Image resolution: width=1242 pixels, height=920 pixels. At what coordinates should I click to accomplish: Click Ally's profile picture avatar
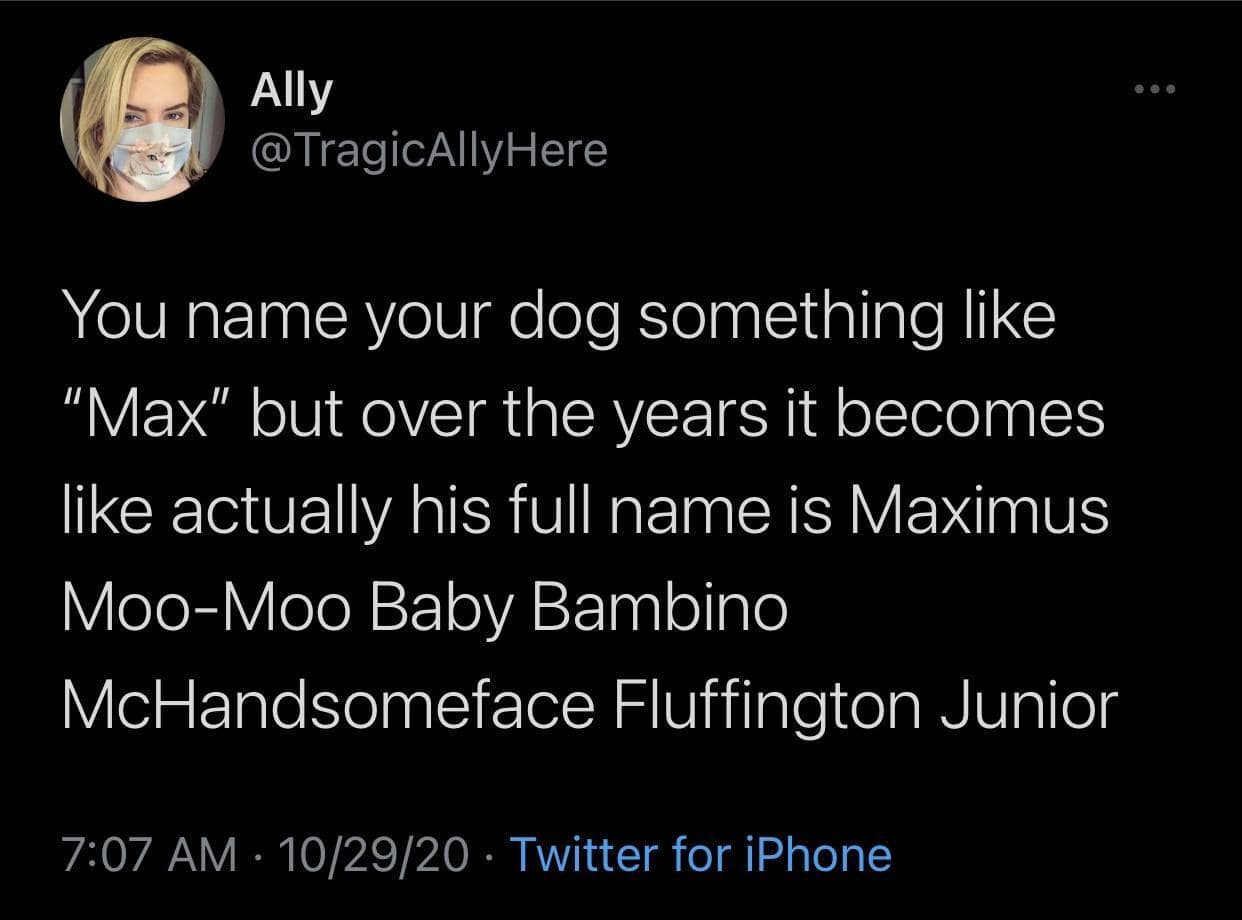pyautogui.click(x=142, y=119)
